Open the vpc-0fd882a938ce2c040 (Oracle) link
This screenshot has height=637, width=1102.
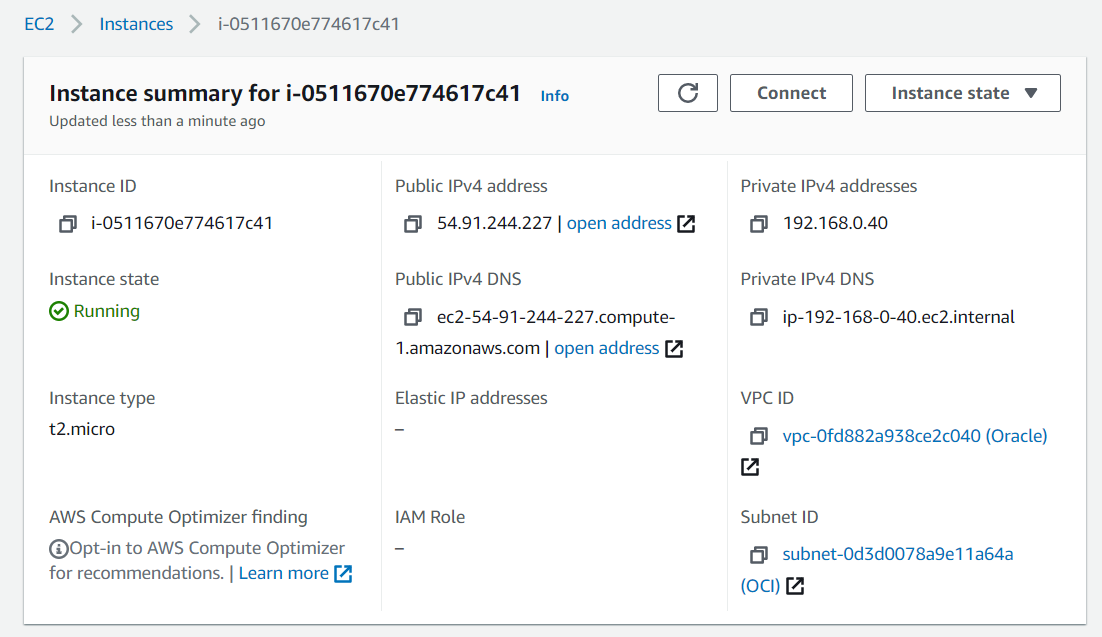point(914,437)
